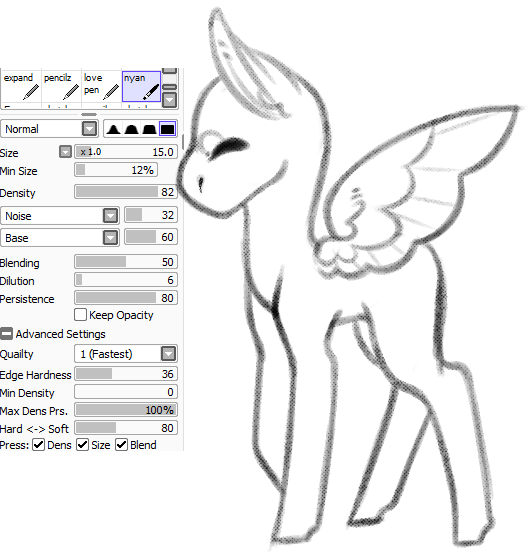This screenshot has width=531, height=553.
Task: Open the Noise brush shape dropdown
Action: click(60, 216)
